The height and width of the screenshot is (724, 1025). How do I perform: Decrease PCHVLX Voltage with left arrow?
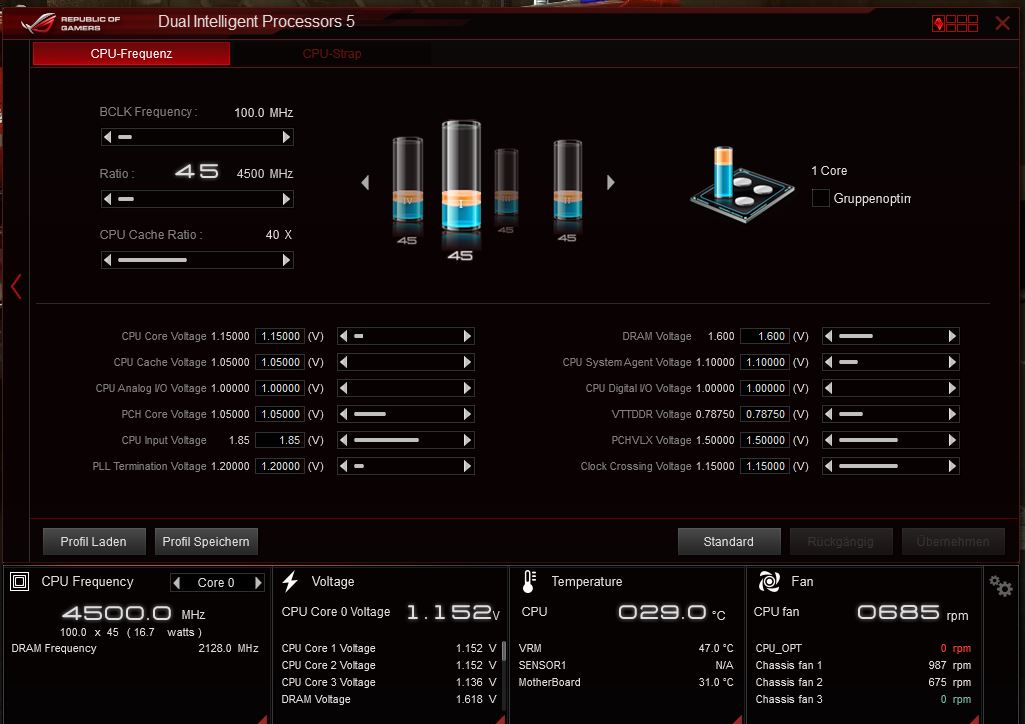(829, 440)
